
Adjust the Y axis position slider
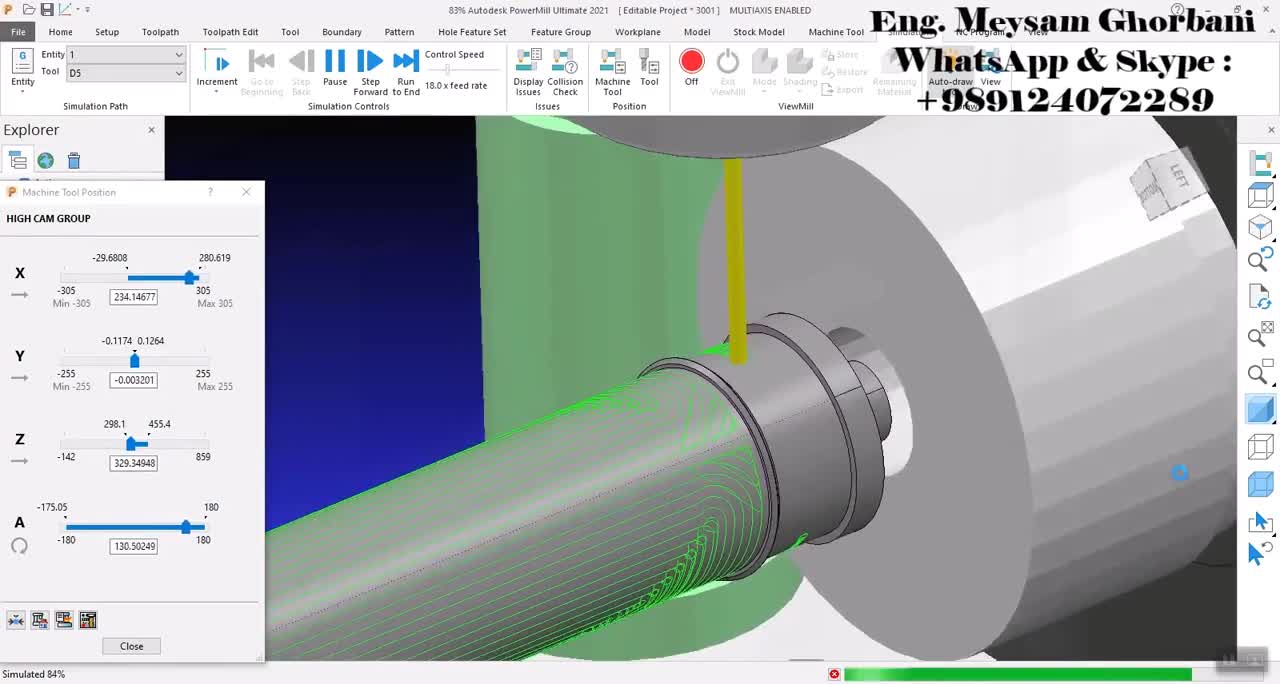(135, 360)
